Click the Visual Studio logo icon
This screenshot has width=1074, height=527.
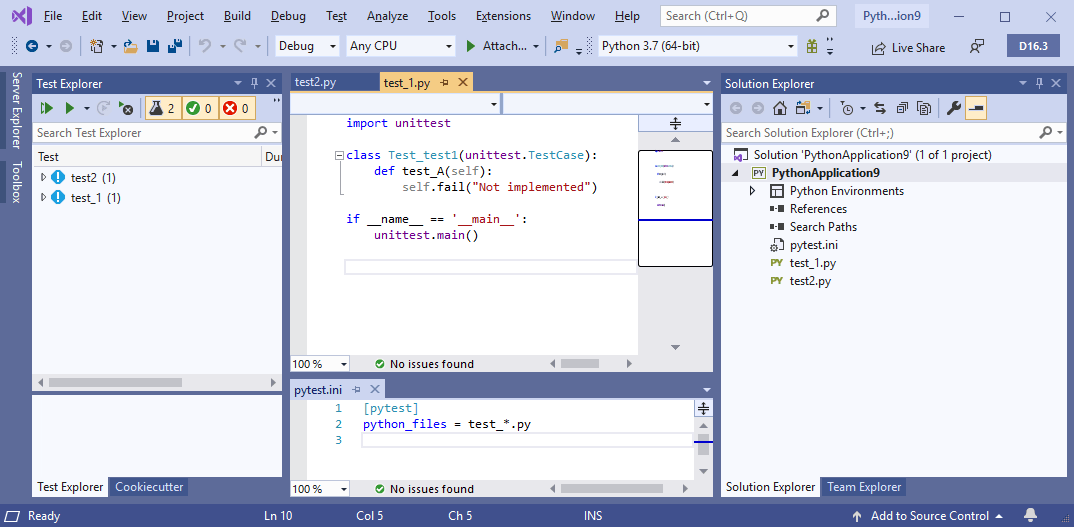[22, 15]
